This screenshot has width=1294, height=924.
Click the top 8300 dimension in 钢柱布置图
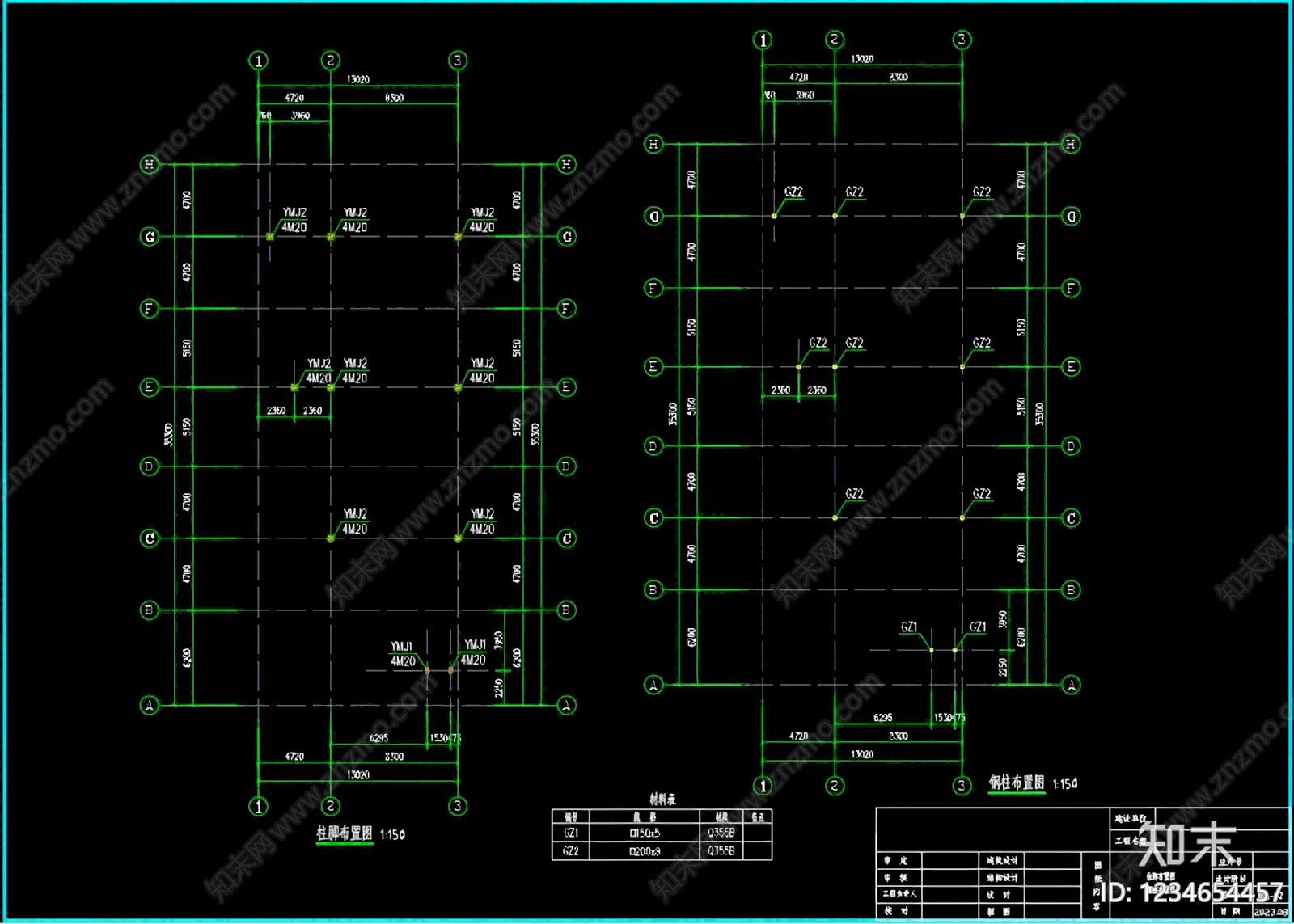pos(899,77)
